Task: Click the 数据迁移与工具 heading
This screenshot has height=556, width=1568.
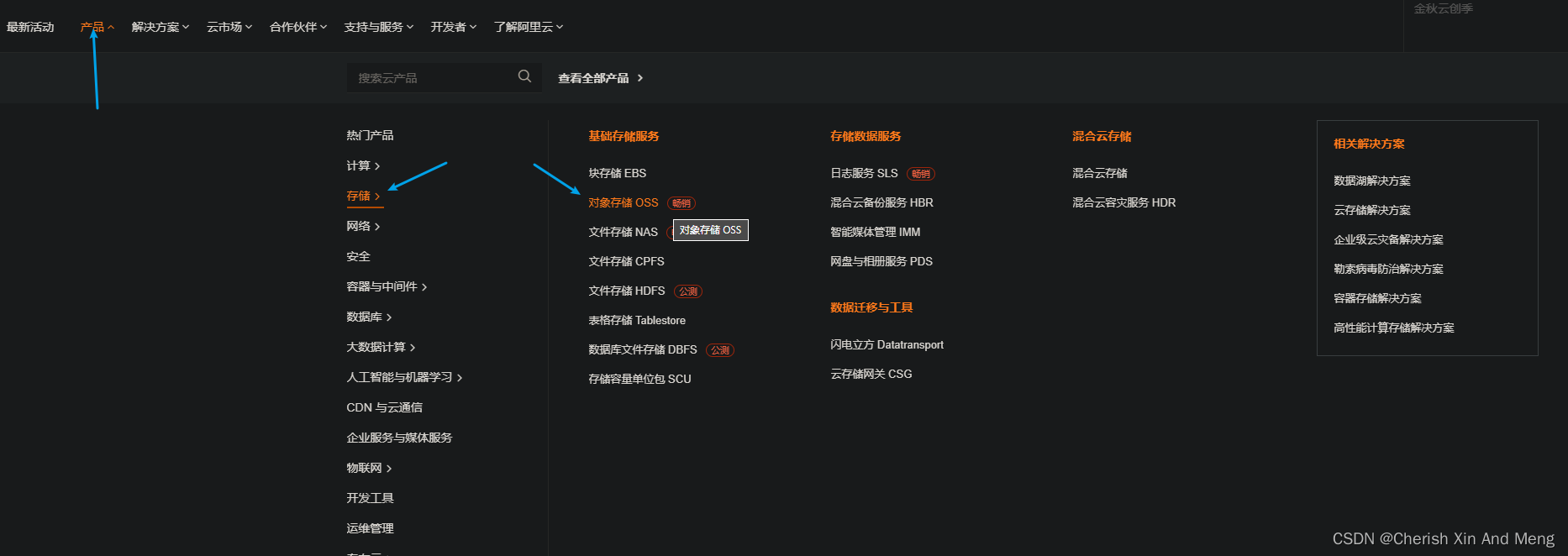Action: (x=871, y=307)
